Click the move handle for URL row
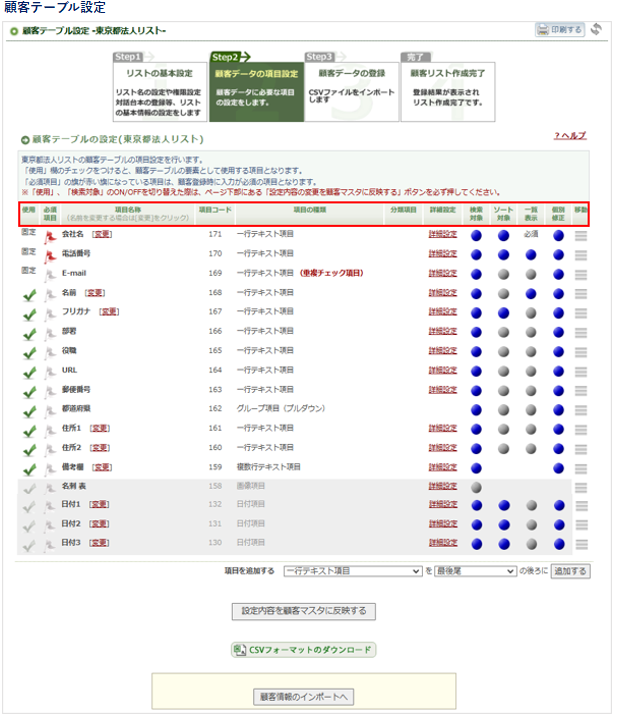Image resolution: width=618 pixels, height=717 pixels. point(581,372)
